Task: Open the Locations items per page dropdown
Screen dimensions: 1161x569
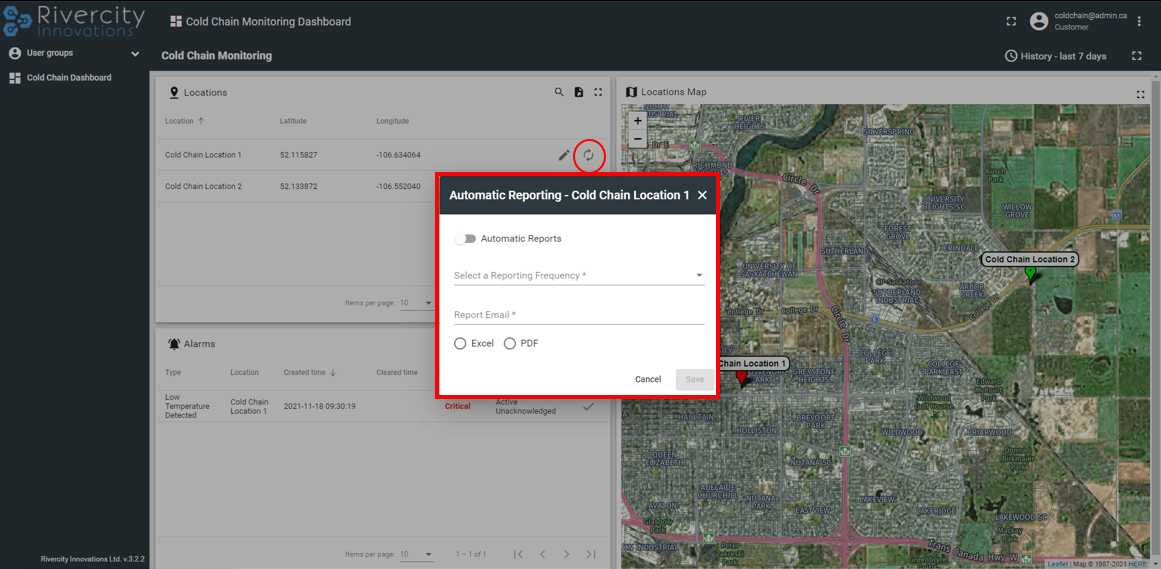Action: tap(417, 303)
